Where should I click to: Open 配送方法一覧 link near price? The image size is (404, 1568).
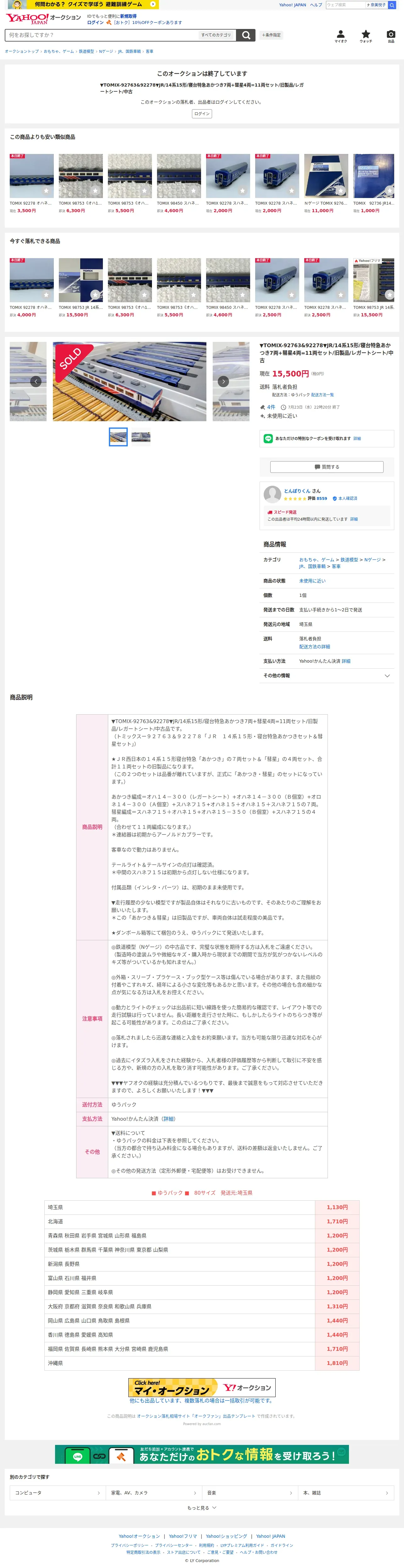[x=323, y=395]
